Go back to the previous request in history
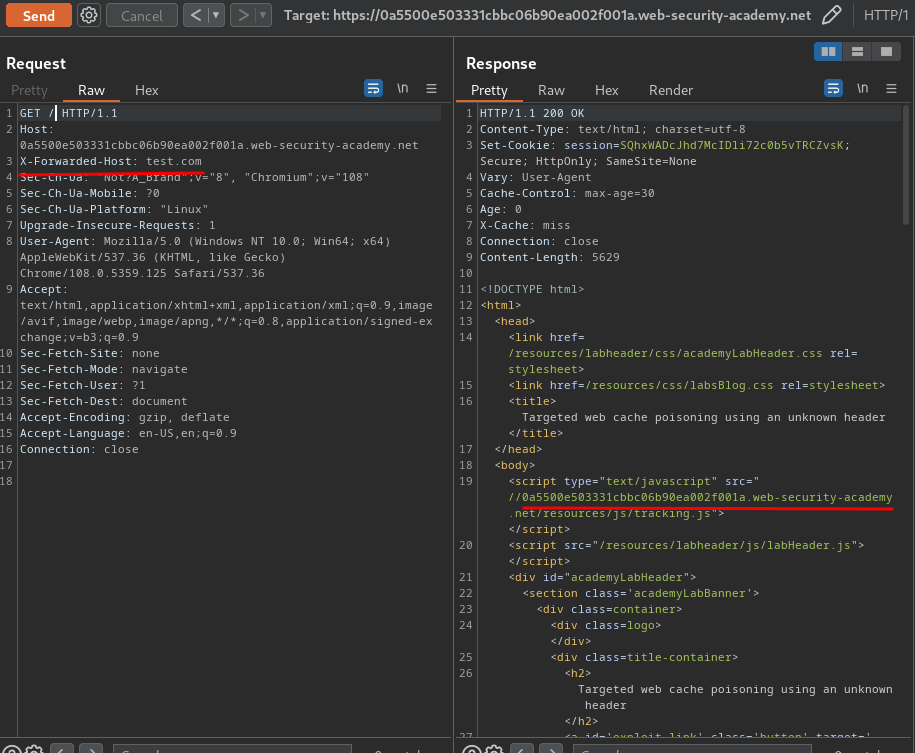The image size is (915, 753). [x=196, y=15]
